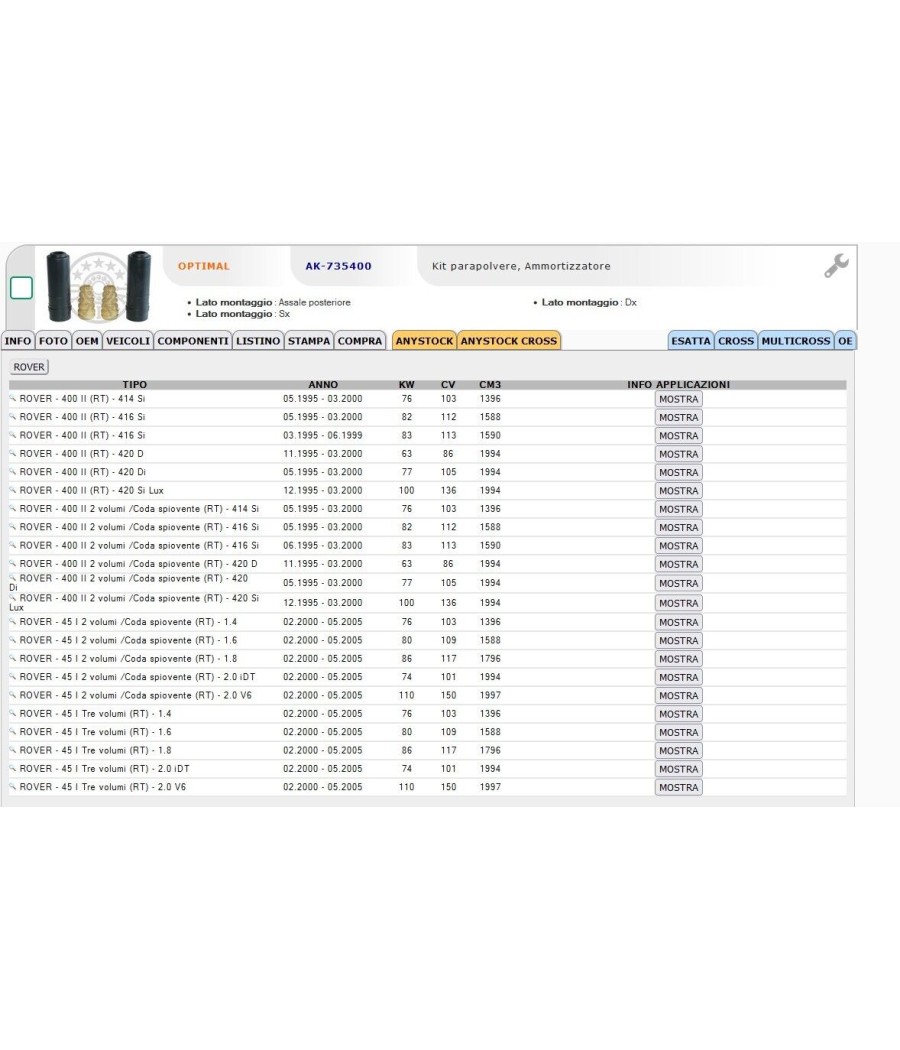
Task: Click the AK-735400 part number
Action: click(x=338, y=266)
